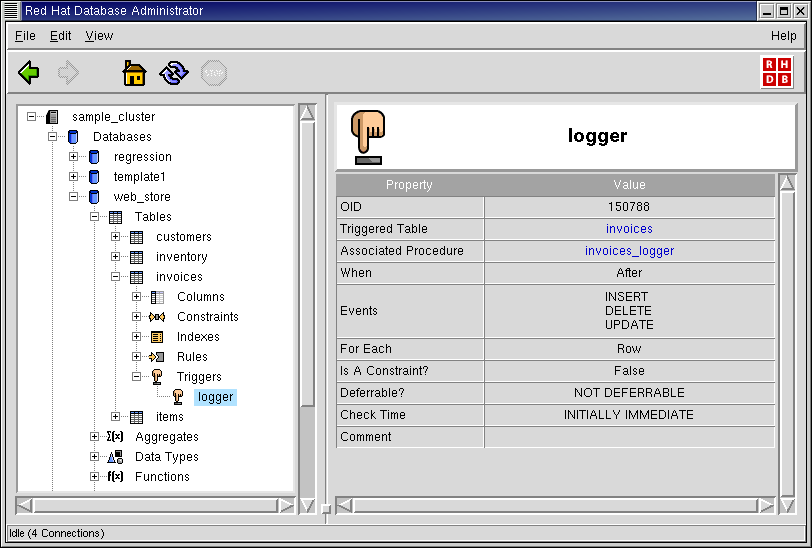Click the tree pane scroll down arrow
The height and width of the screenshot is (548, 812).
[307, 505]
